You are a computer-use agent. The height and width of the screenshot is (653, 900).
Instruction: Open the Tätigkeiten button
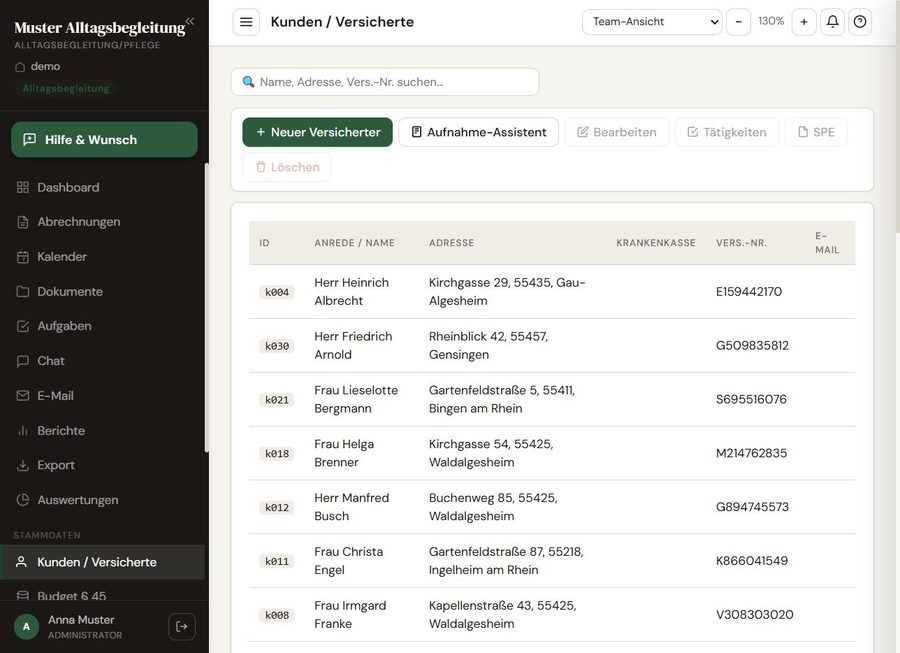(x=727, y=132)
